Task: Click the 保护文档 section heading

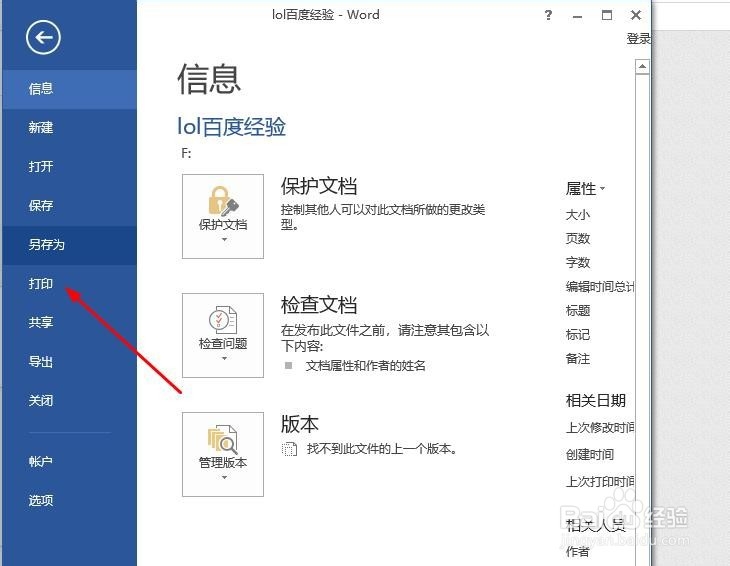Action: [319, 186]
